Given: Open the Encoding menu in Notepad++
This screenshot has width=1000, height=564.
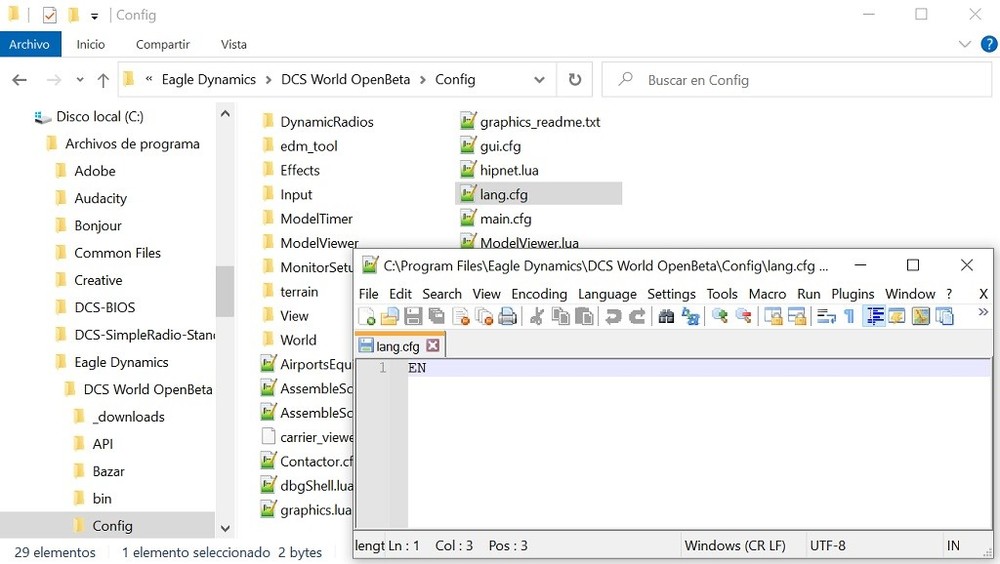Looking at the screenshot, I should pos(539,294).
